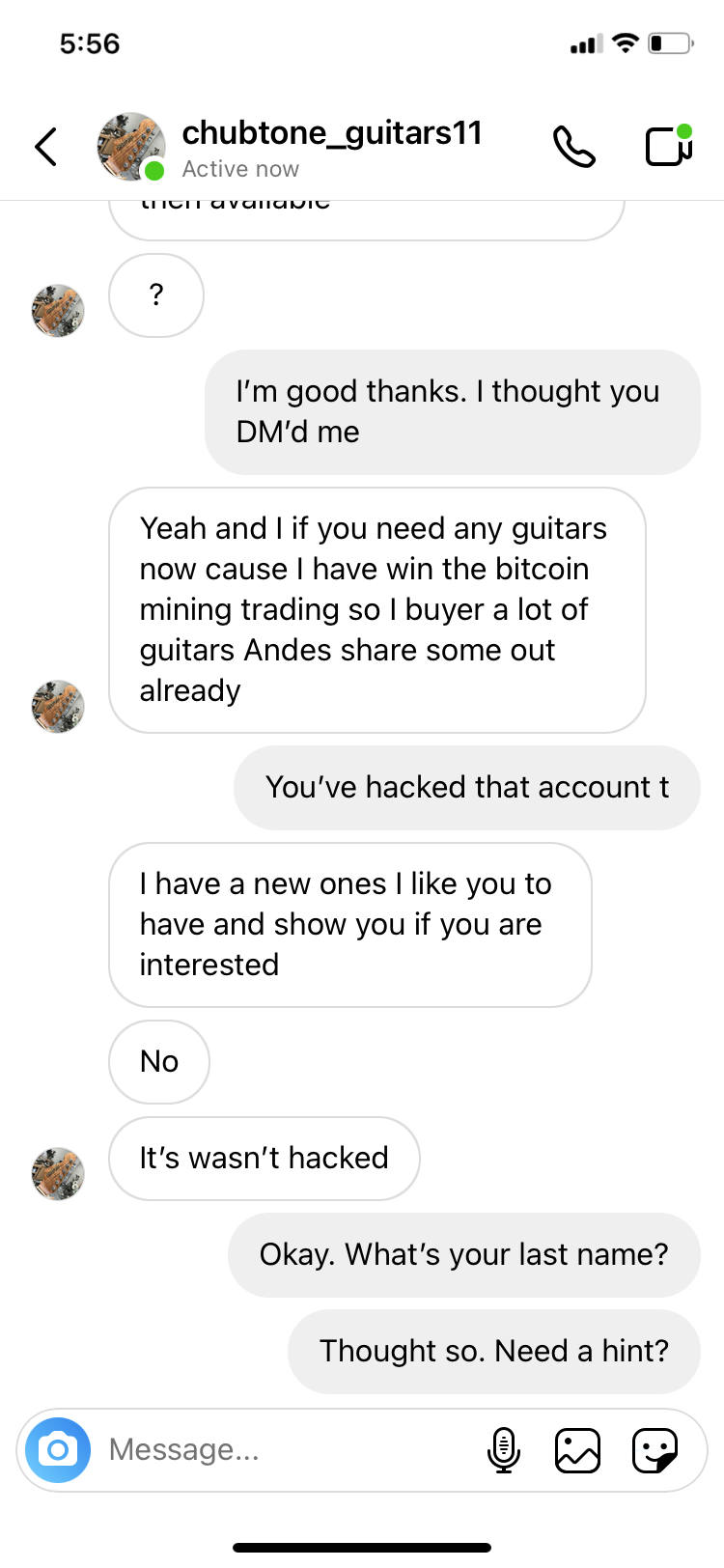Record a voice message with microphone icon
This screenshot has height=1568, width=724.
tap(504, 1450)
